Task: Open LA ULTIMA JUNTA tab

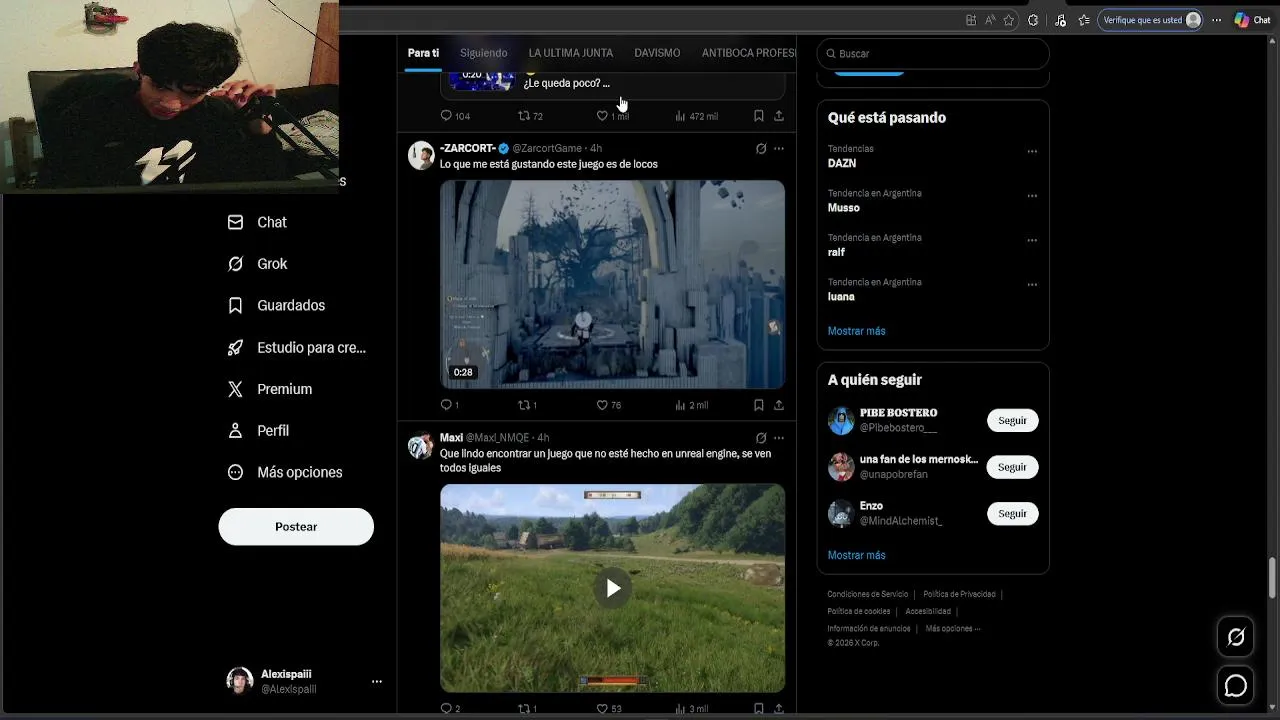Action: click(571, 53)
